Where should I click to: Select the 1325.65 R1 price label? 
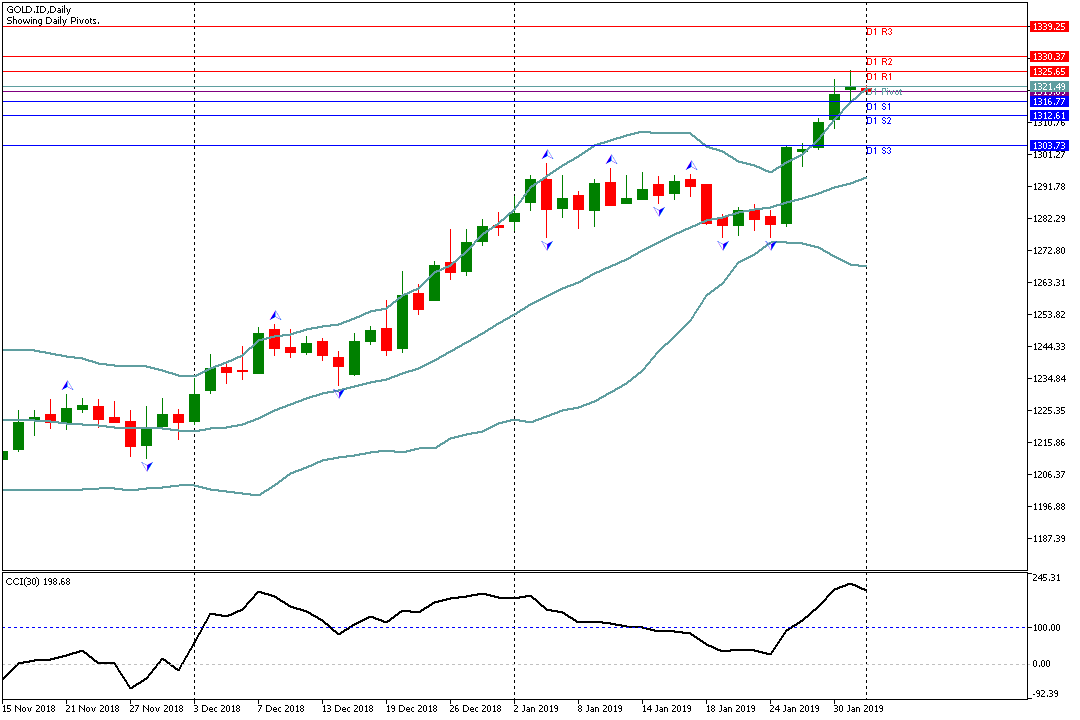click(1049, 72)
